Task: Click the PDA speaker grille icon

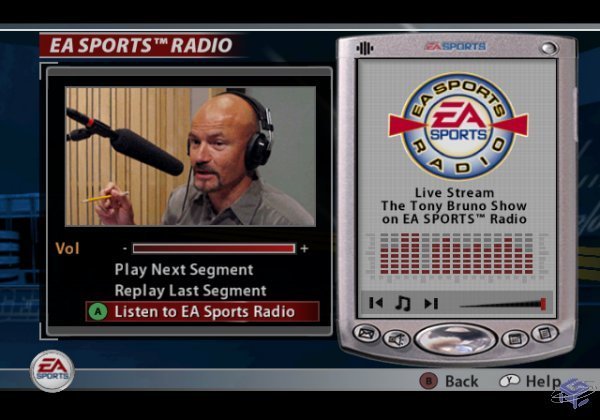Action: 365,48
